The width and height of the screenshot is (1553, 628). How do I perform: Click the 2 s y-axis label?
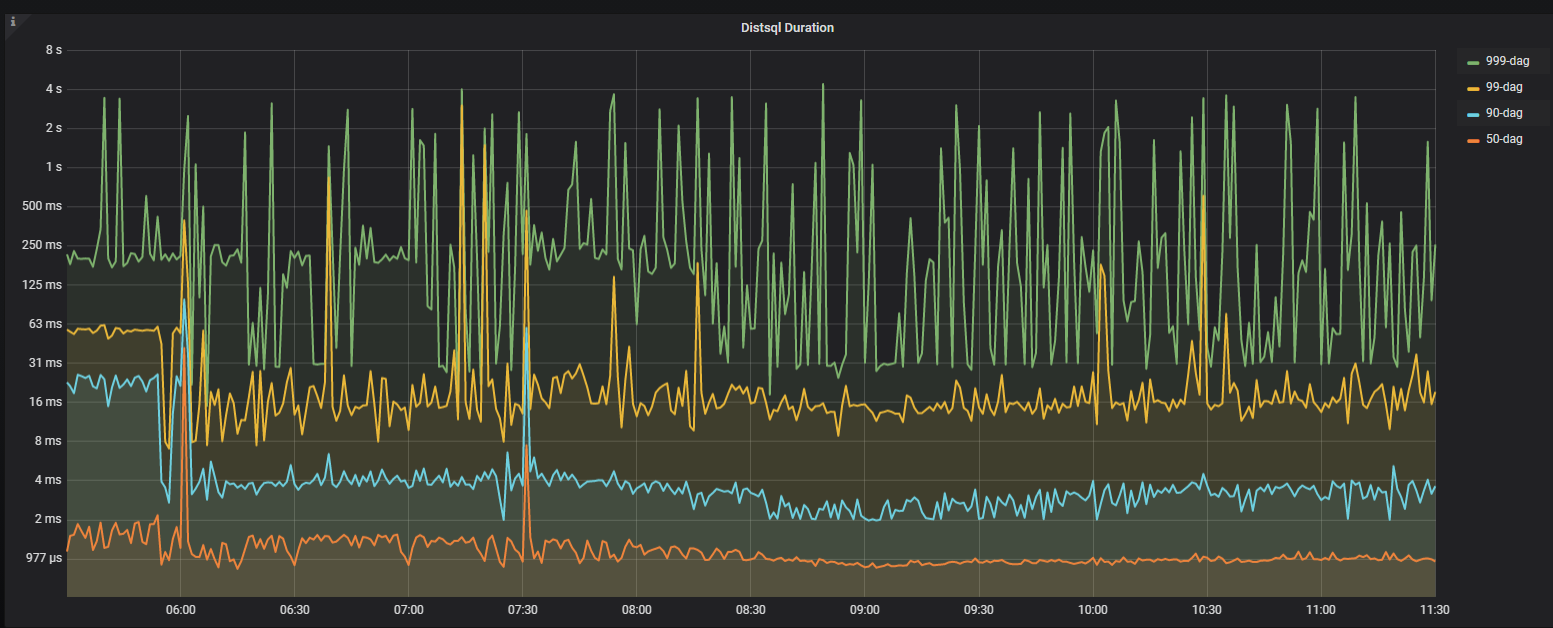click(x=54, y=127)
